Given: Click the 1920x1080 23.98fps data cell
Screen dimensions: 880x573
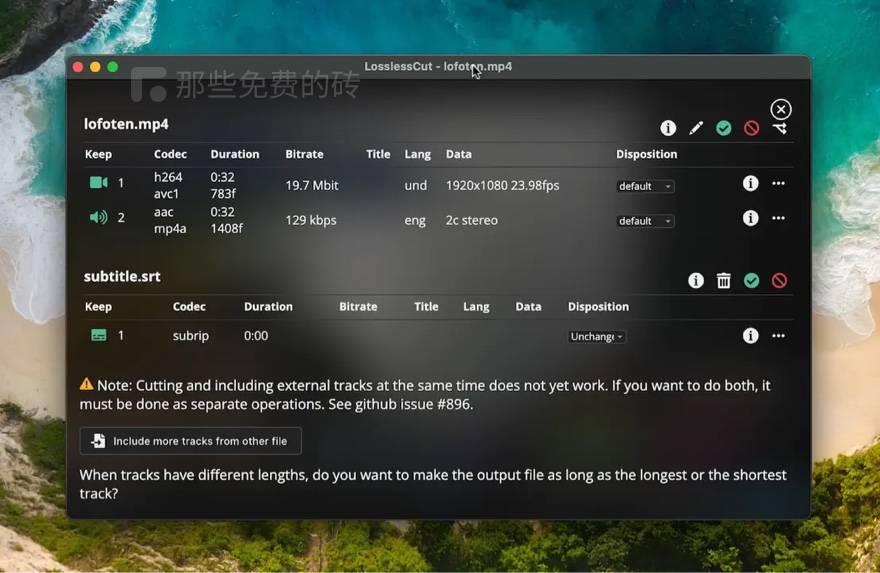Looking at the screenshot, I should pos(502,185).
